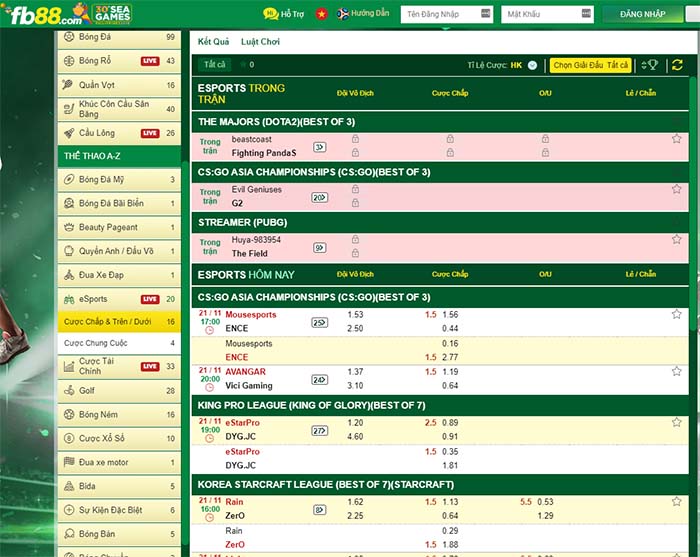700x557 pixels.
Task: Open the Tỉ Lệ Cược HK odds dropdown
Action: (532, 65)
